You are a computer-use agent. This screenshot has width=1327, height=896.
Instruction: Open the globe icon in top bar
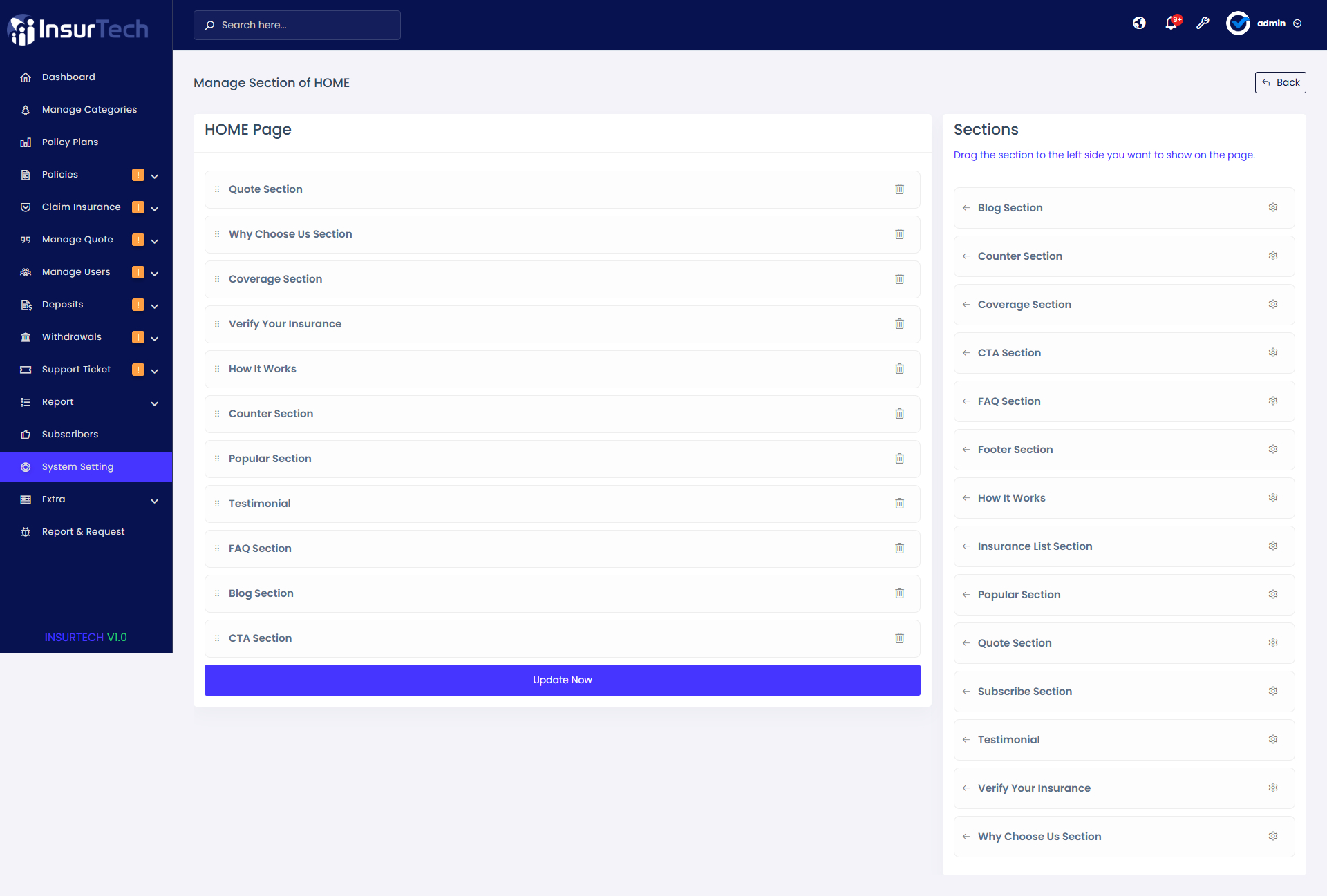[x=1139, y=23]
